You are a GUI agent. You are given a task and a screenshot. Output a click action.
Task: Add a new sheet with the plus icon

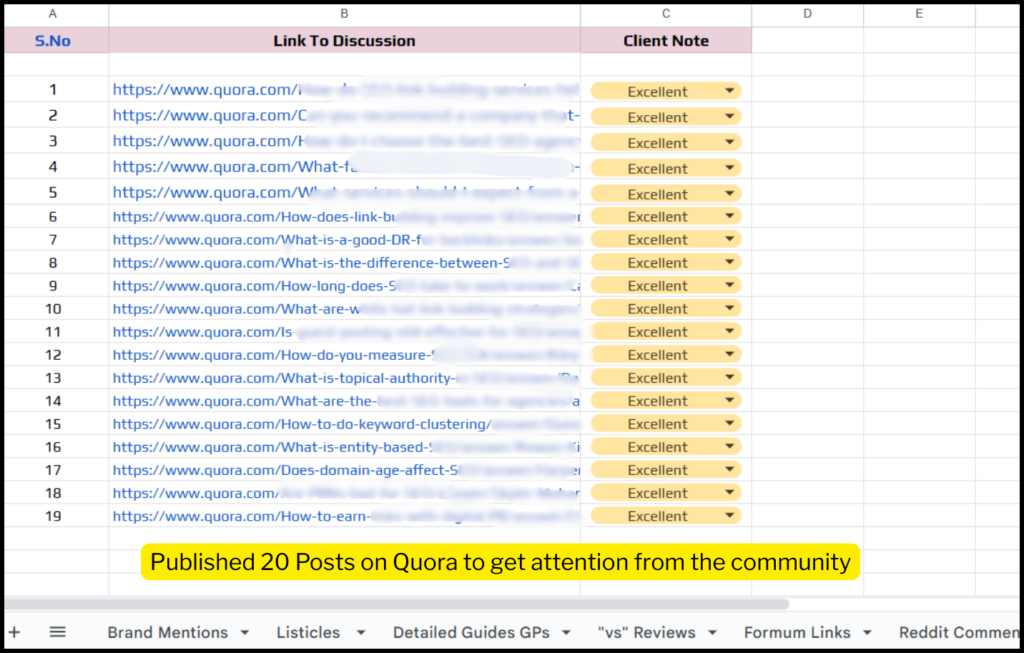pos(14,632)
